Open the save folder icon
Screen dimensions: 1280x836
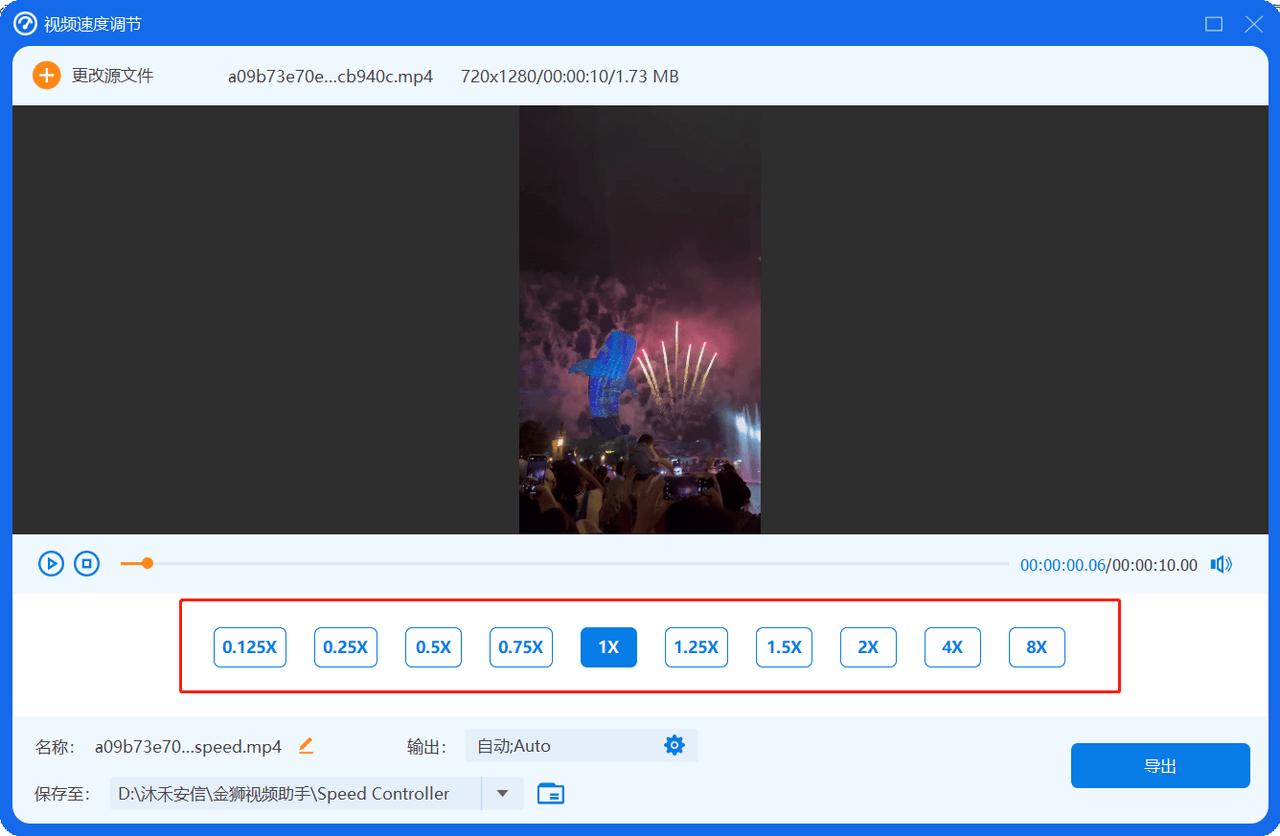point(550,794)
